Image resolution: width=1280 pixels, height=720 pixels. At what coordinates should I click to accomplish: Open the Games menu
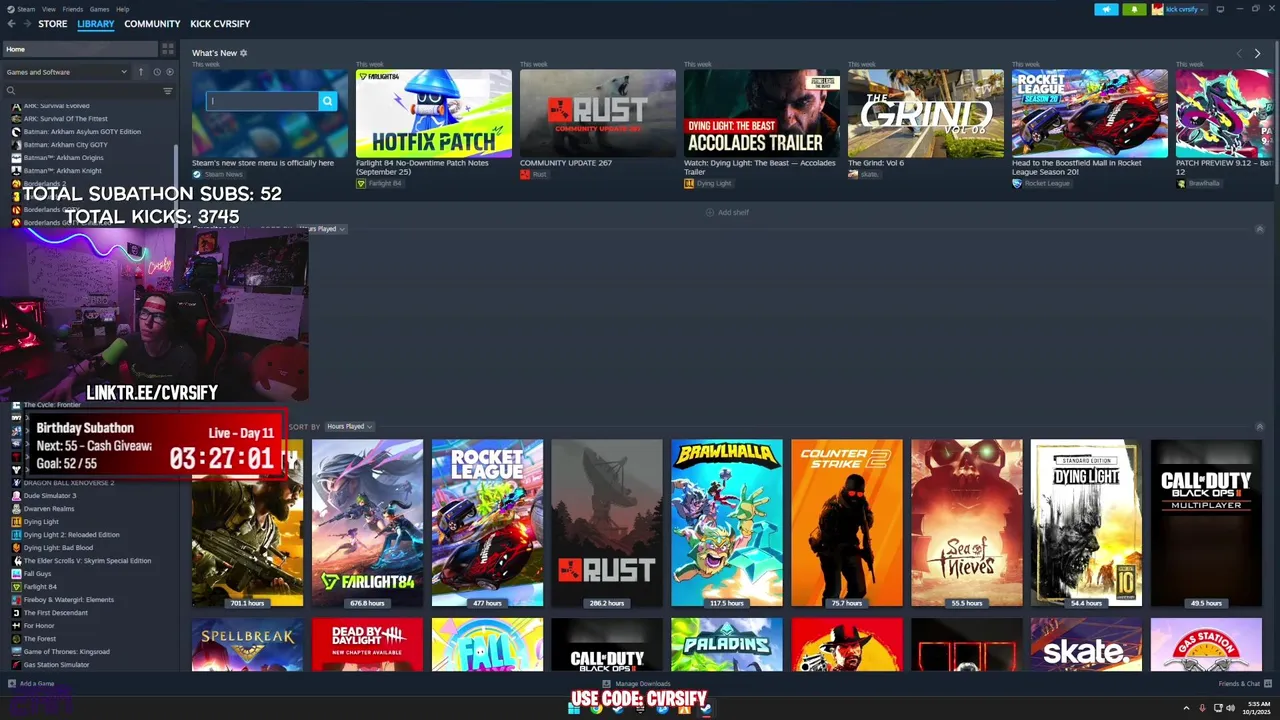pyautogui.click(x=100, y=9)
